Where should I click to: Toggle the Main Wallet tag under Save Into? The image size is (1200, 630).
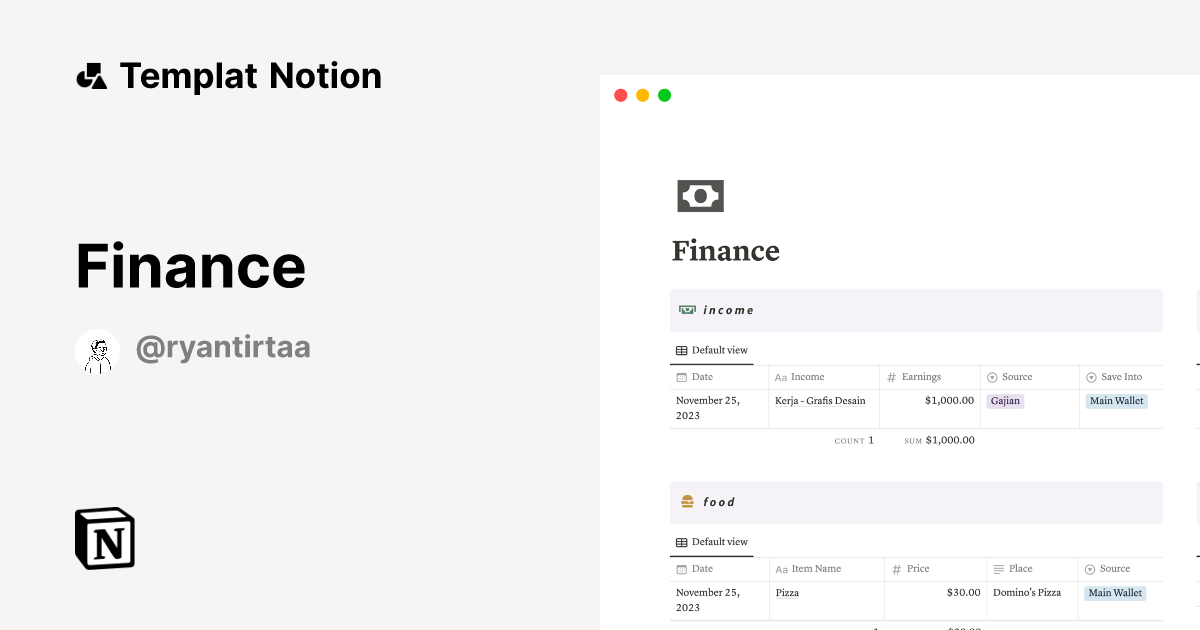1116,401
